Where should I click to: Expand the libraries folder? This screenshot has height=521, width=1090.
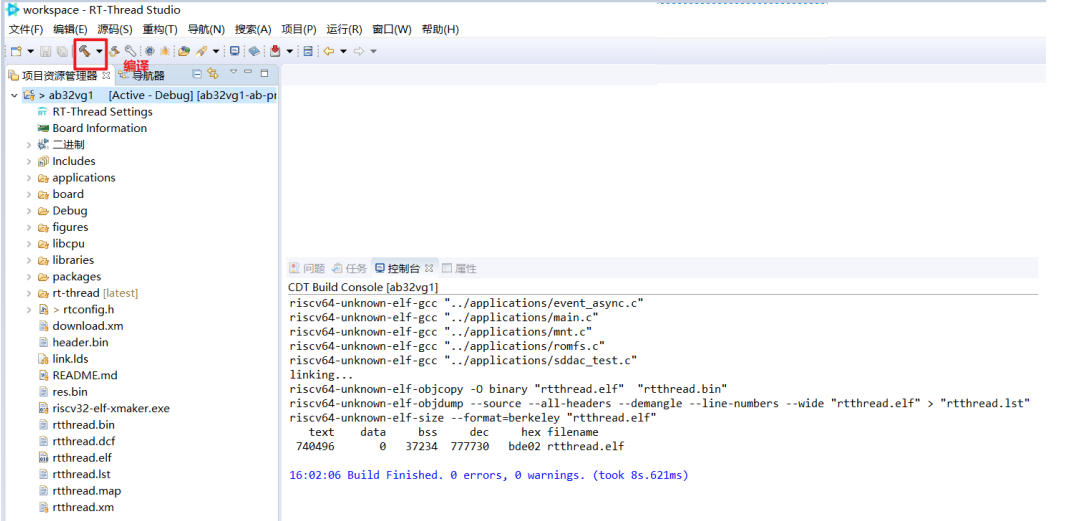pos(29,260)
